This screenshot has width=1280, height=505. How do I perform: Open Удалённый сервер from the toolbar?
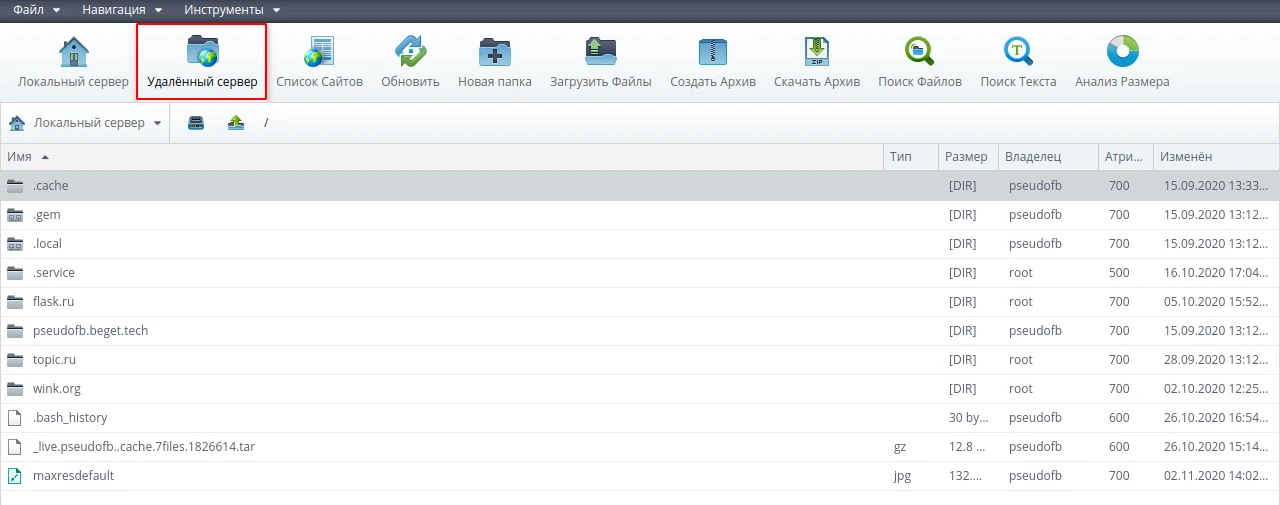click(202, 51)
